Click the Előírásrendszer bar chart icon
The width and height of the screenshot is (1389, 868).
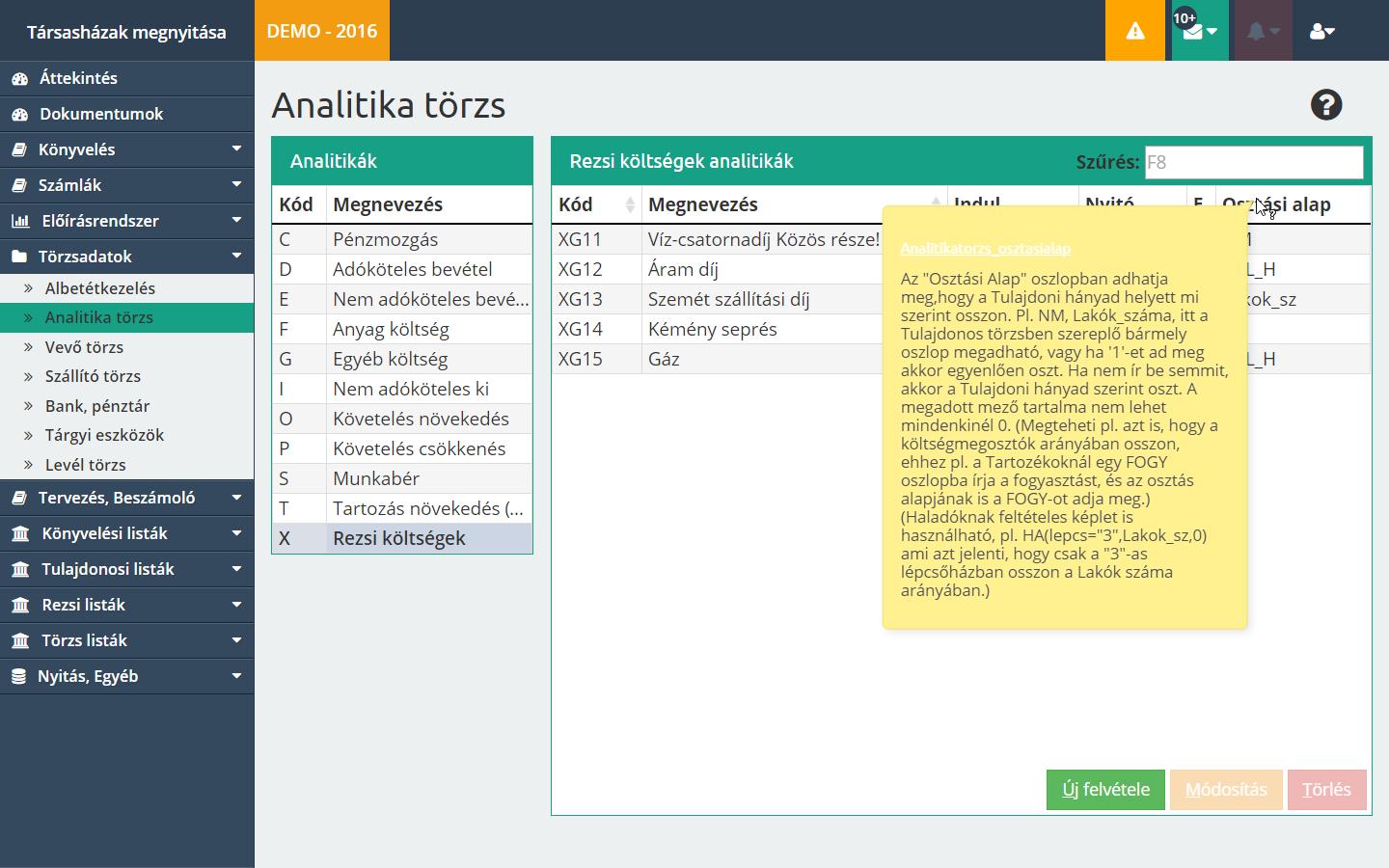coord(20,221)
